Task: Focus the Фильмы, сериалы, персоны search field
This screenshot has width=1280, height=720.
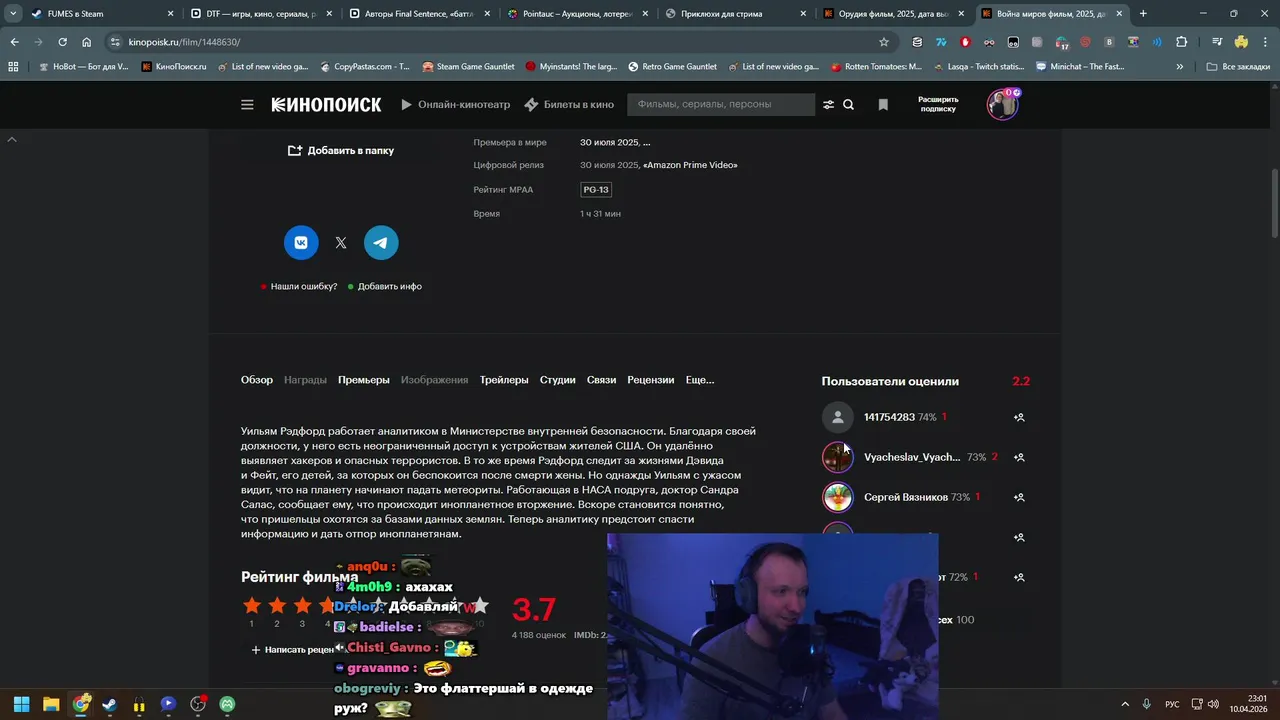Action: (719, 104)
